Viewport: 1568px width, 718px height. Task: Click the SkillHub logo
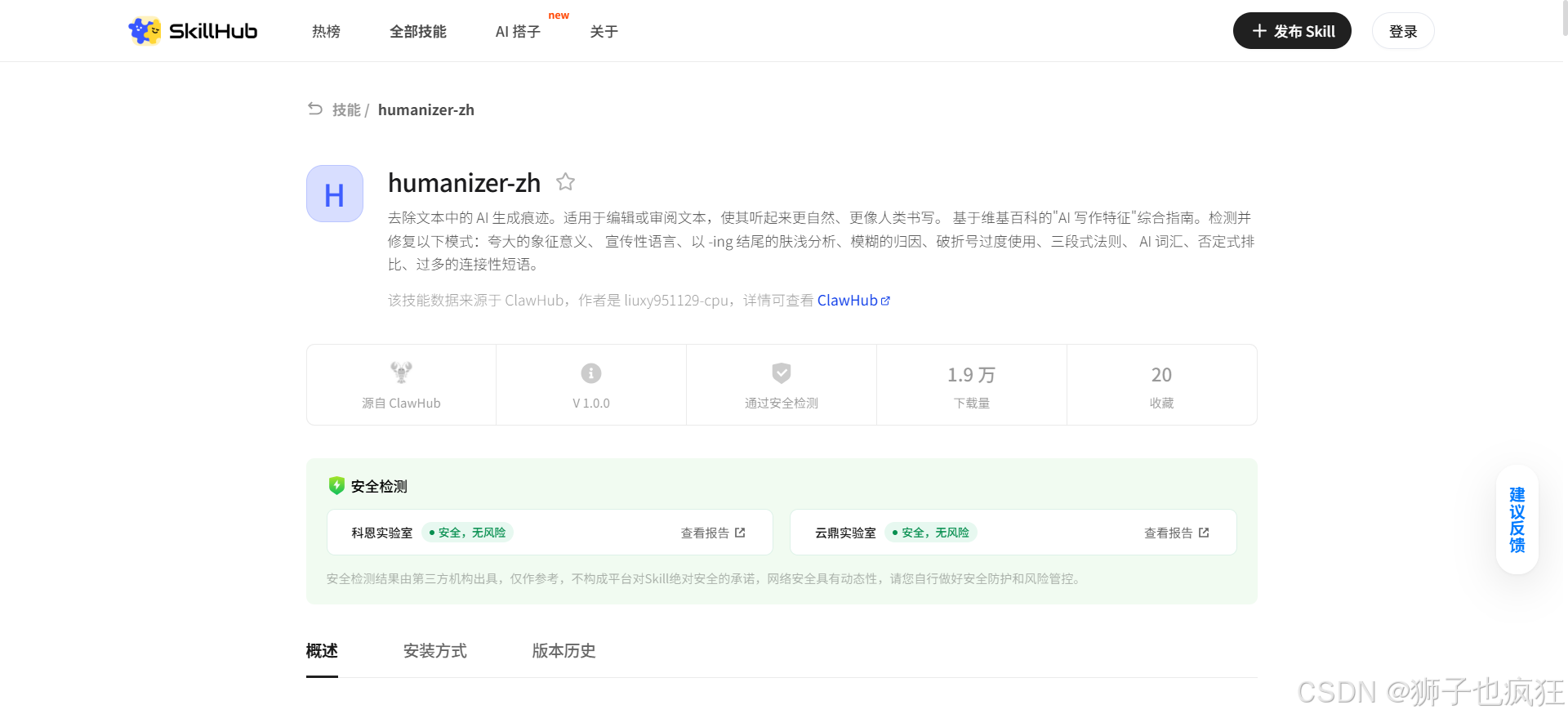(193, 31)
